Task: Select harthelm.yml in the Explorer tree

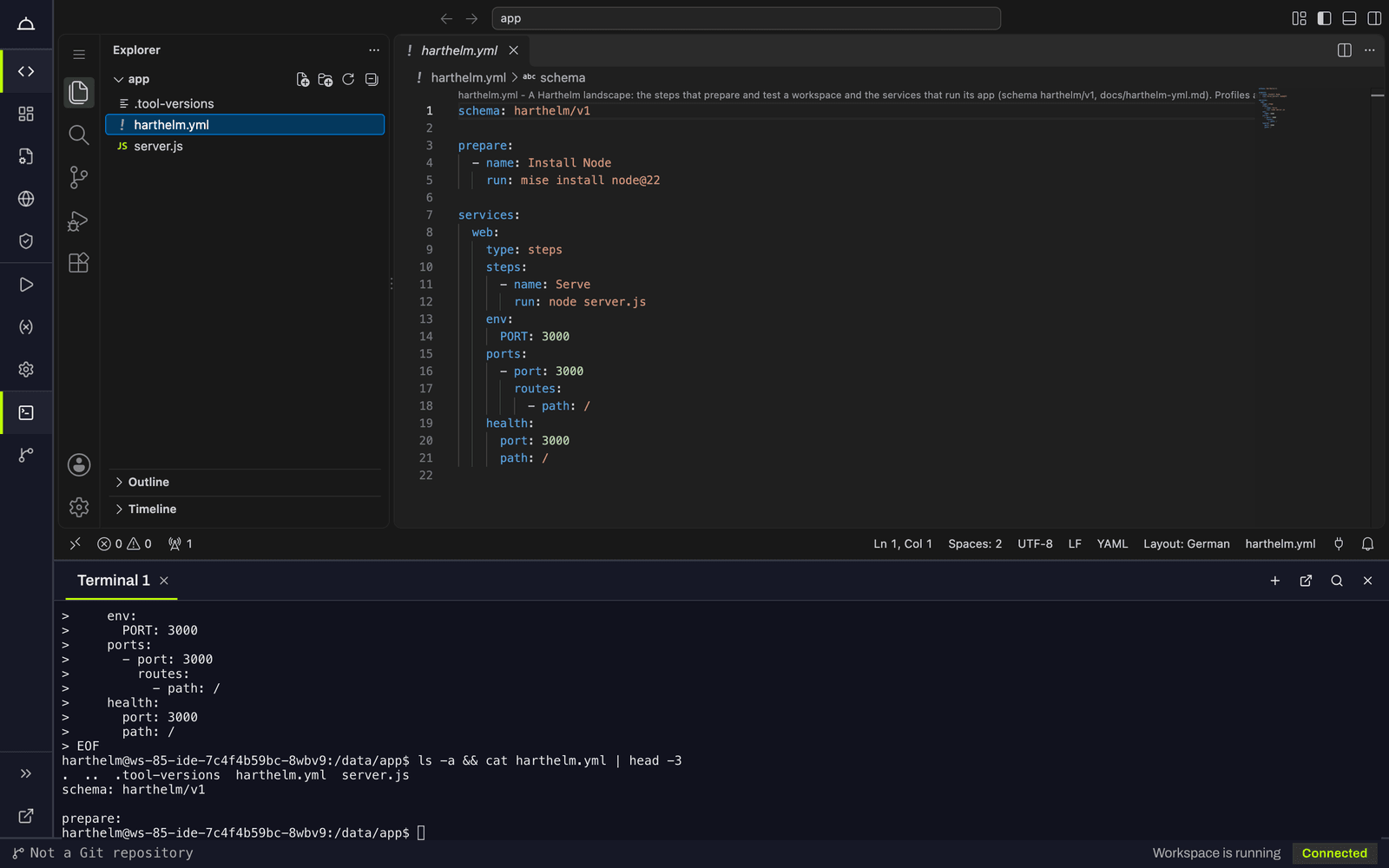Action: (x=245, y=125)
